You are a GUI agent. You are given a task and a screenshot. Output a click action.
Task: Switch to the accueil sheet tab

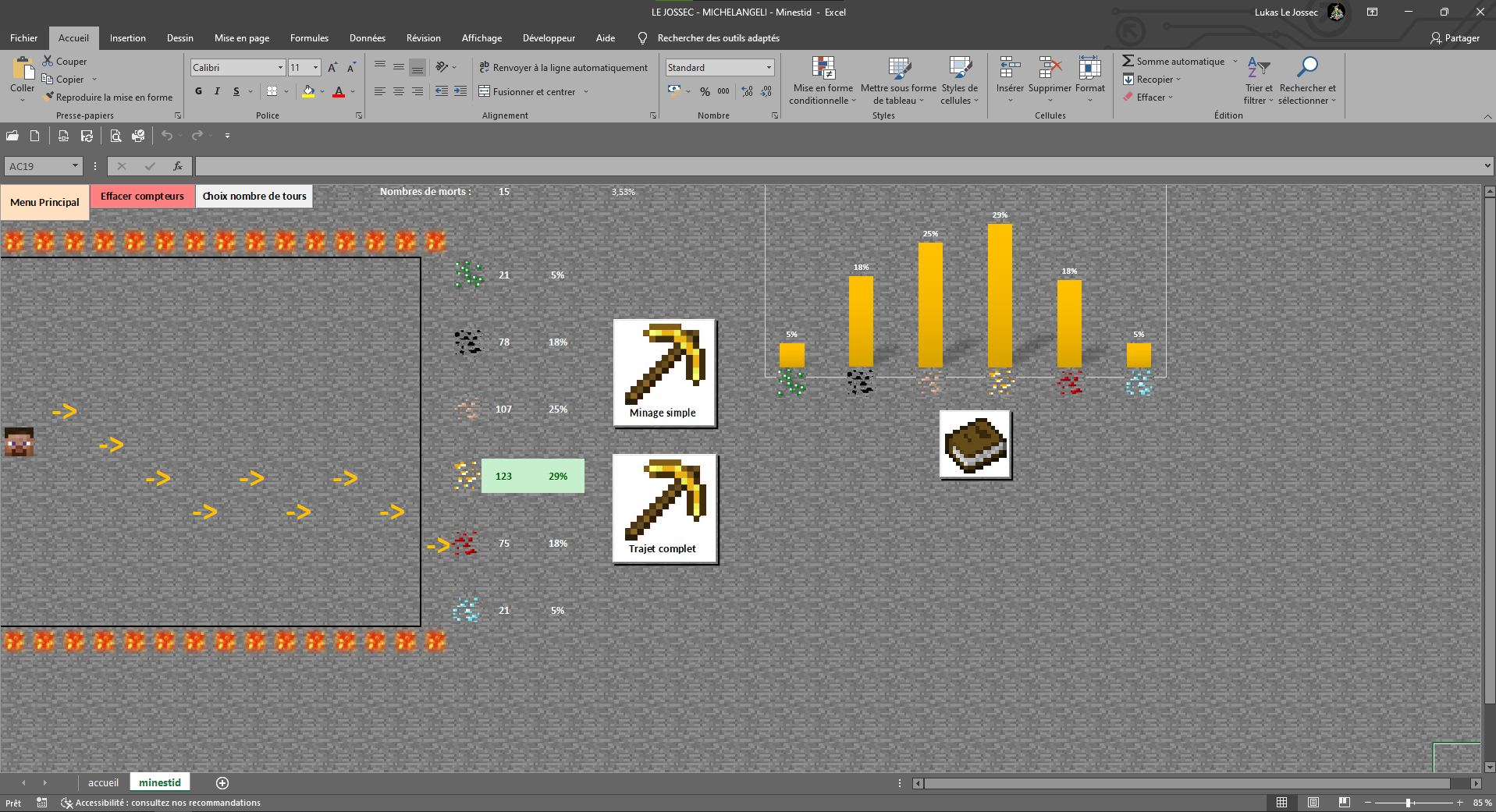tap(103, 782)
